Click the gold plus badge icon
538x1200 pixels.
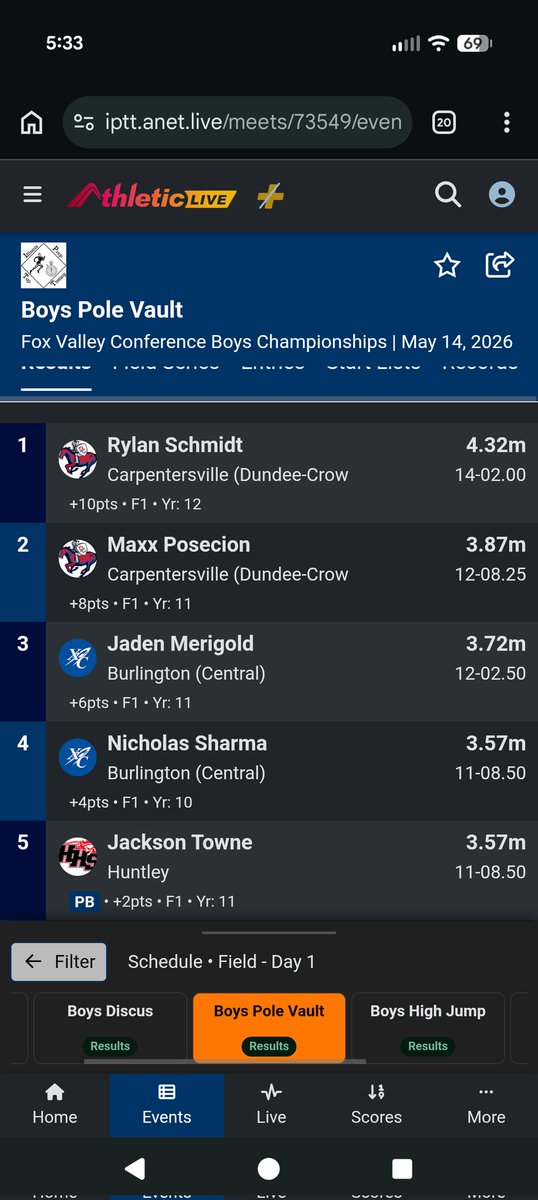coord(270,196)
